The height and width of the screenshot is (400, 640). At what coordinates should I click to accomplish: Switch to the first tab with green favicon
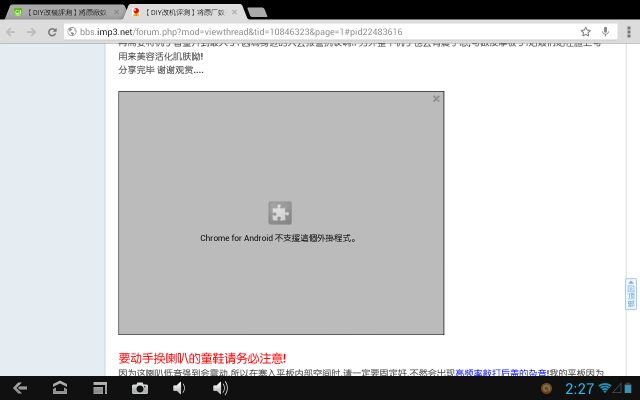coord(65,12)
